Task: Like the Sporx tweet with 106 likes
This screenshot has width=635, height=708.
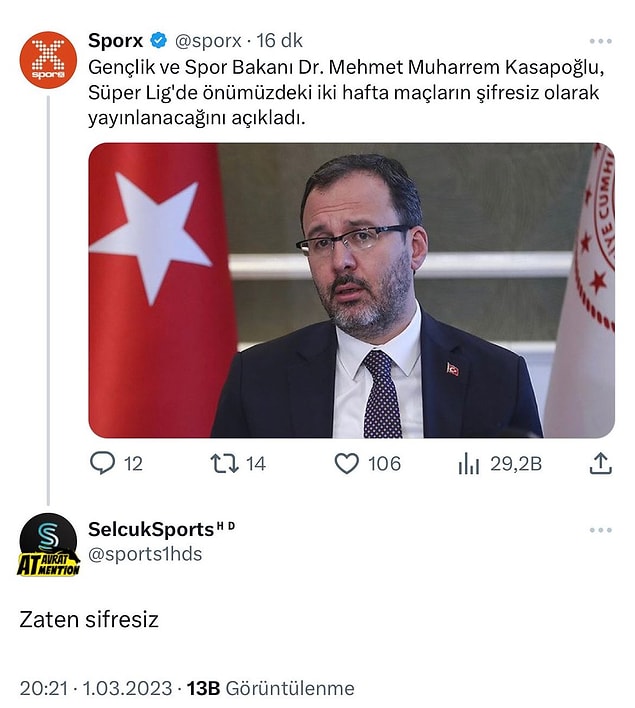Action: coord(346,464)
